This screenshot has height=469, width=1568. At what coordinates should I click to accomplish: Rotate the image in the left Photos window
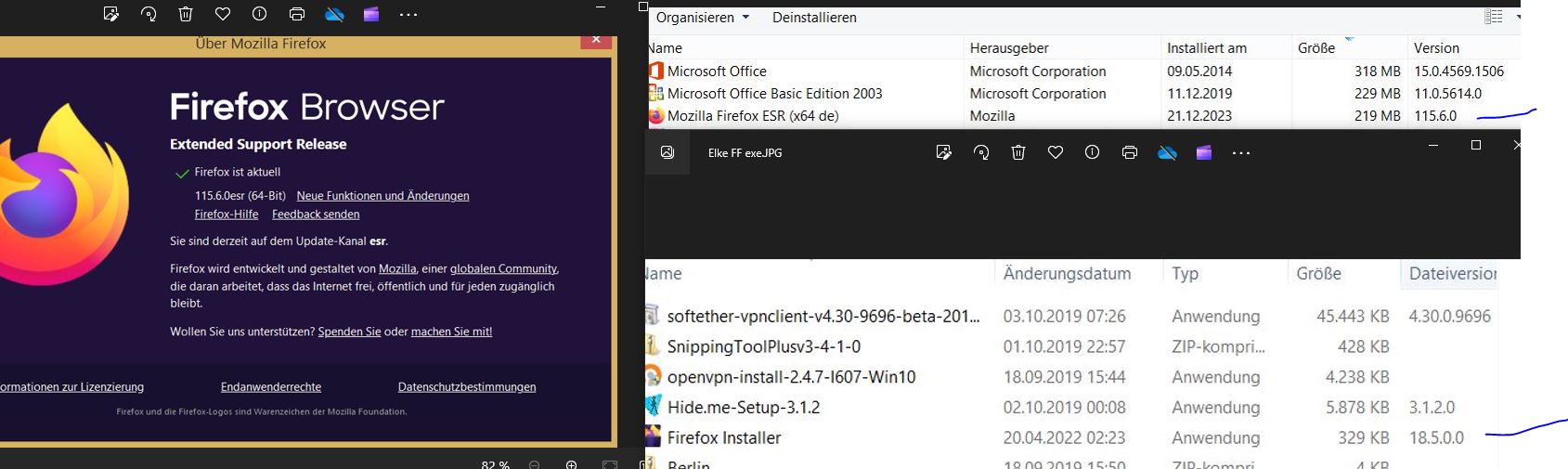[x=149, y=14]
